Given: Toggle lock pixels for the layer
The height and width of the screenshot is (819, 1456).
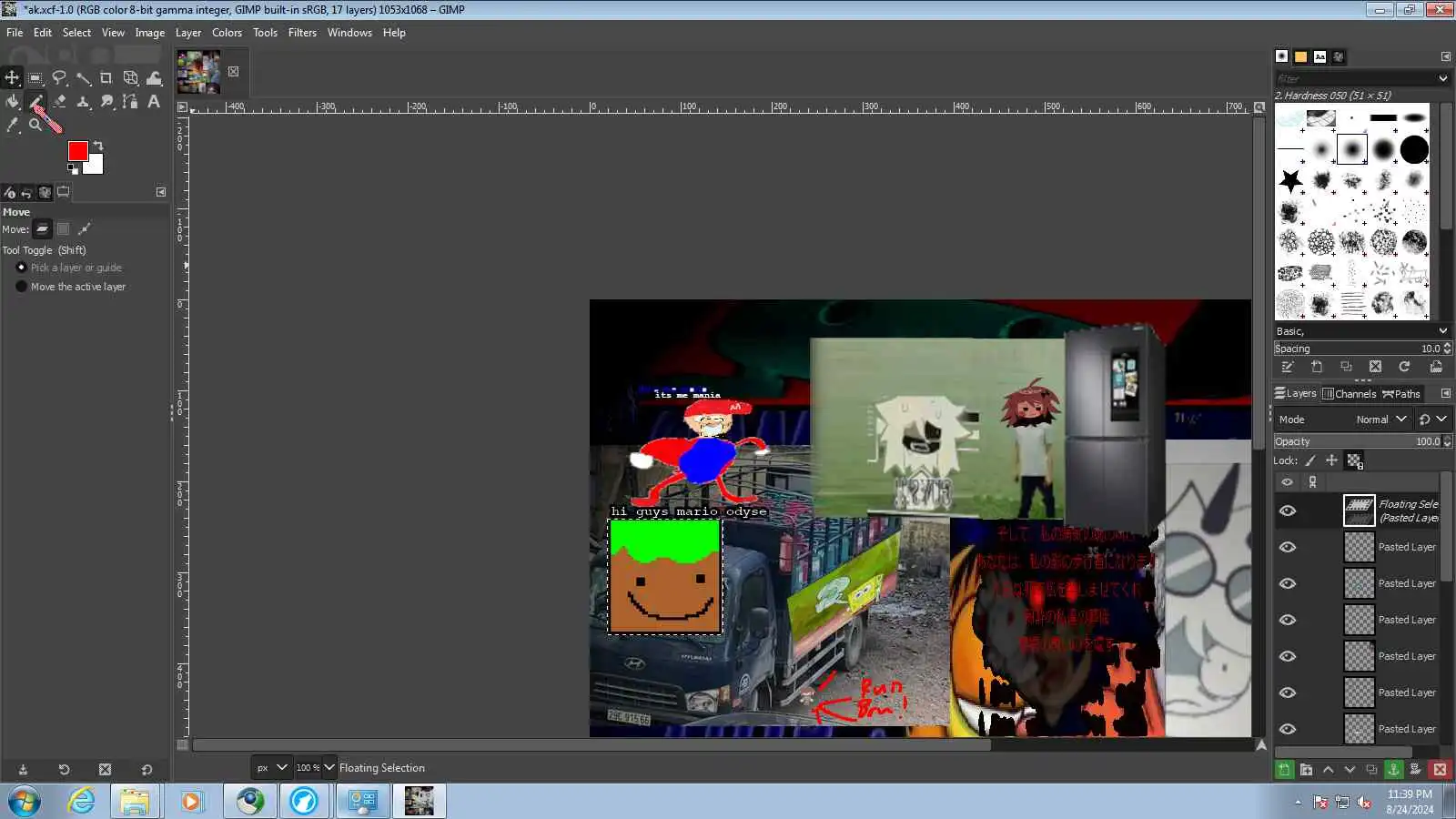Looking at the screenshot, I should coord(1310,460).
